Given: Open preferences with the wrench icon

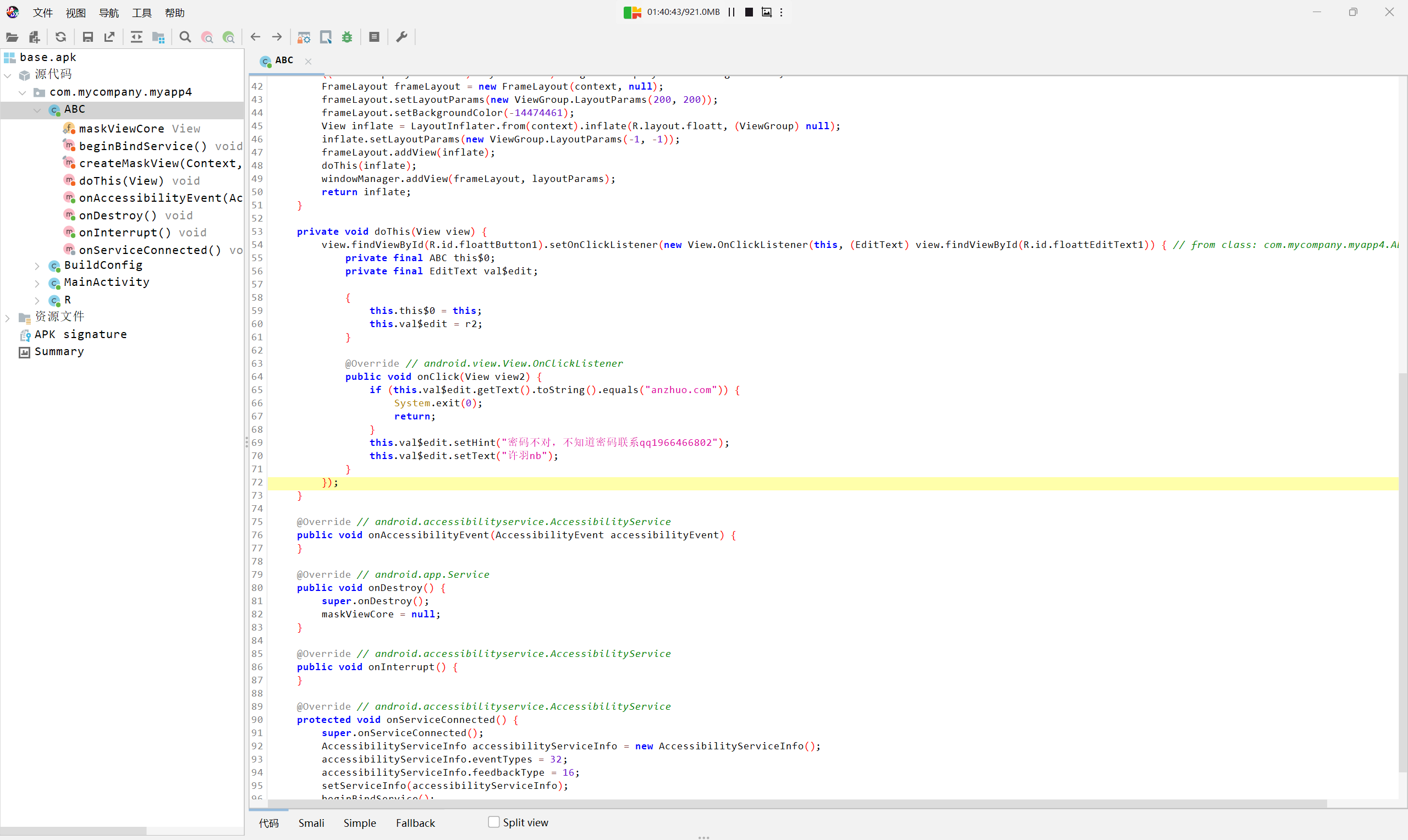Looking at the screenshot, I should pos(402,37).
